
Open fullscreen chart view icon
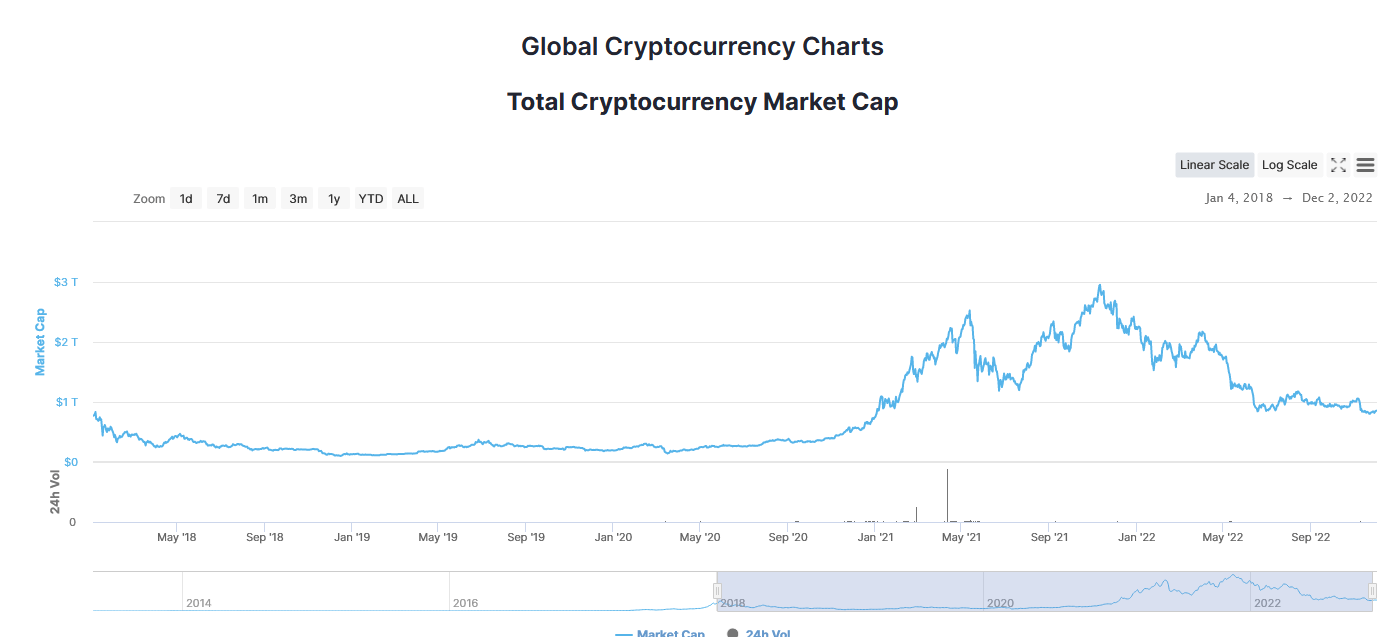coord(1338,165)
